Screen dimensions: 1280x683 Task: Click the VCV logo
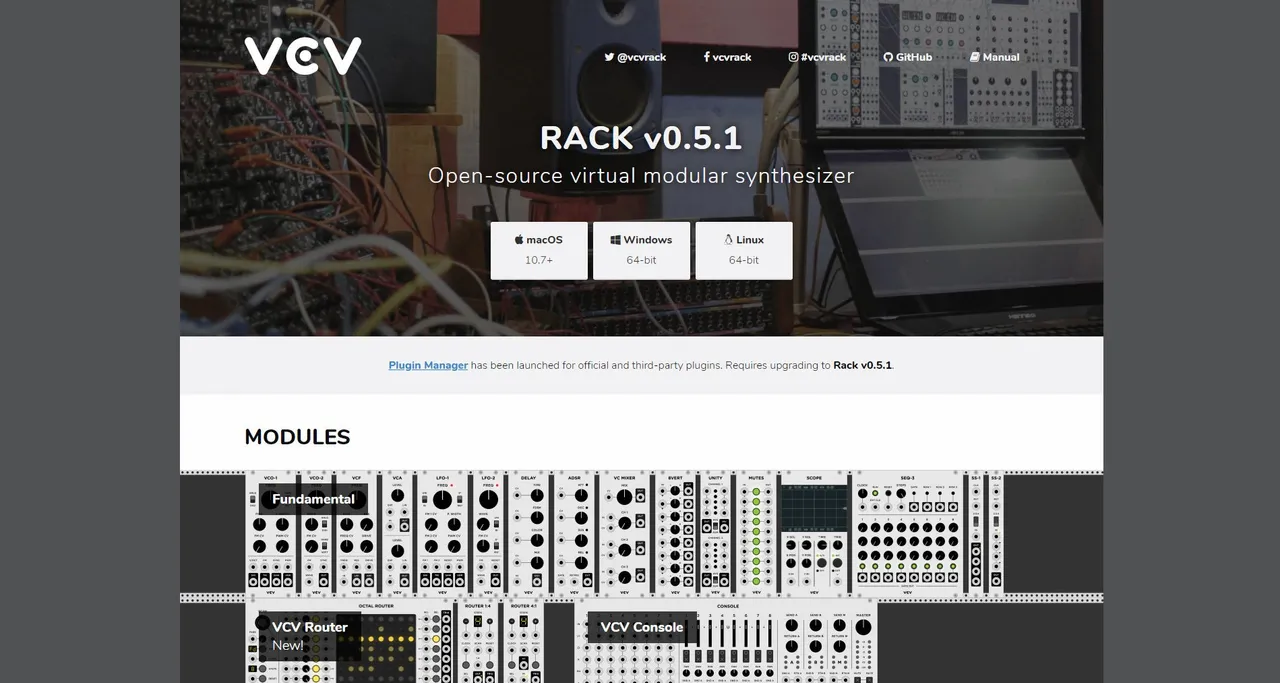(303, 56)
